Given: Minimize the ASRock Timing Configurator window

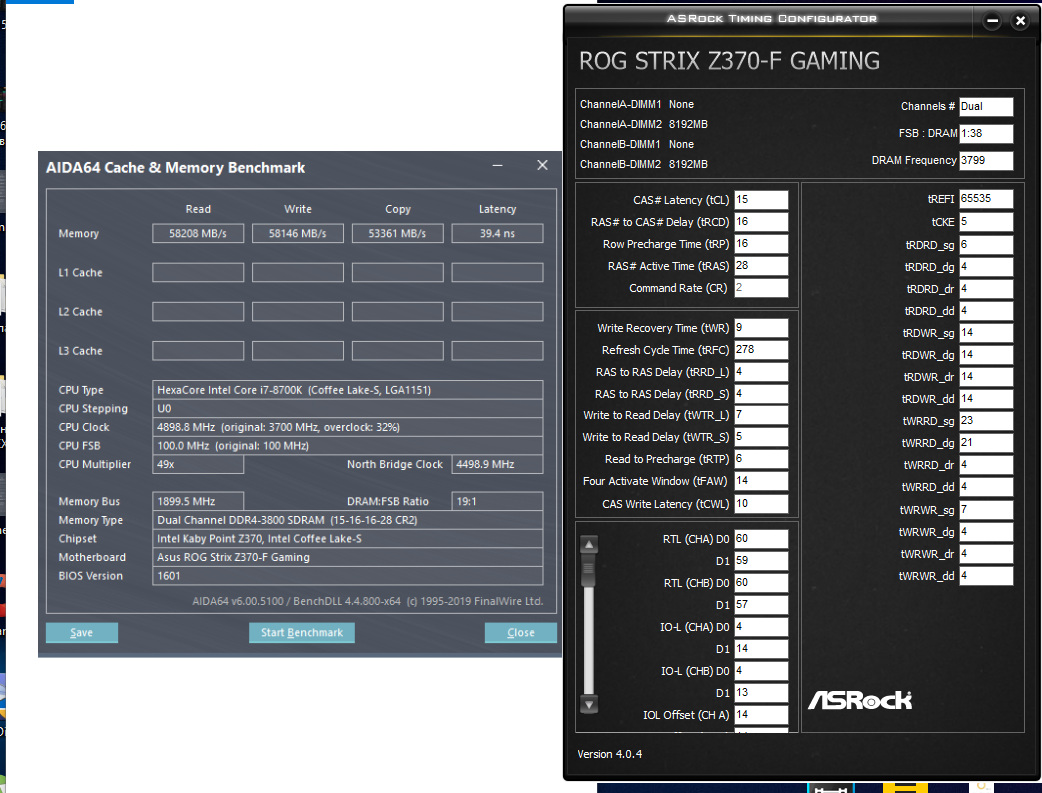Looking at the screenshot, I should pyautogui.click(x=992, y=21).
